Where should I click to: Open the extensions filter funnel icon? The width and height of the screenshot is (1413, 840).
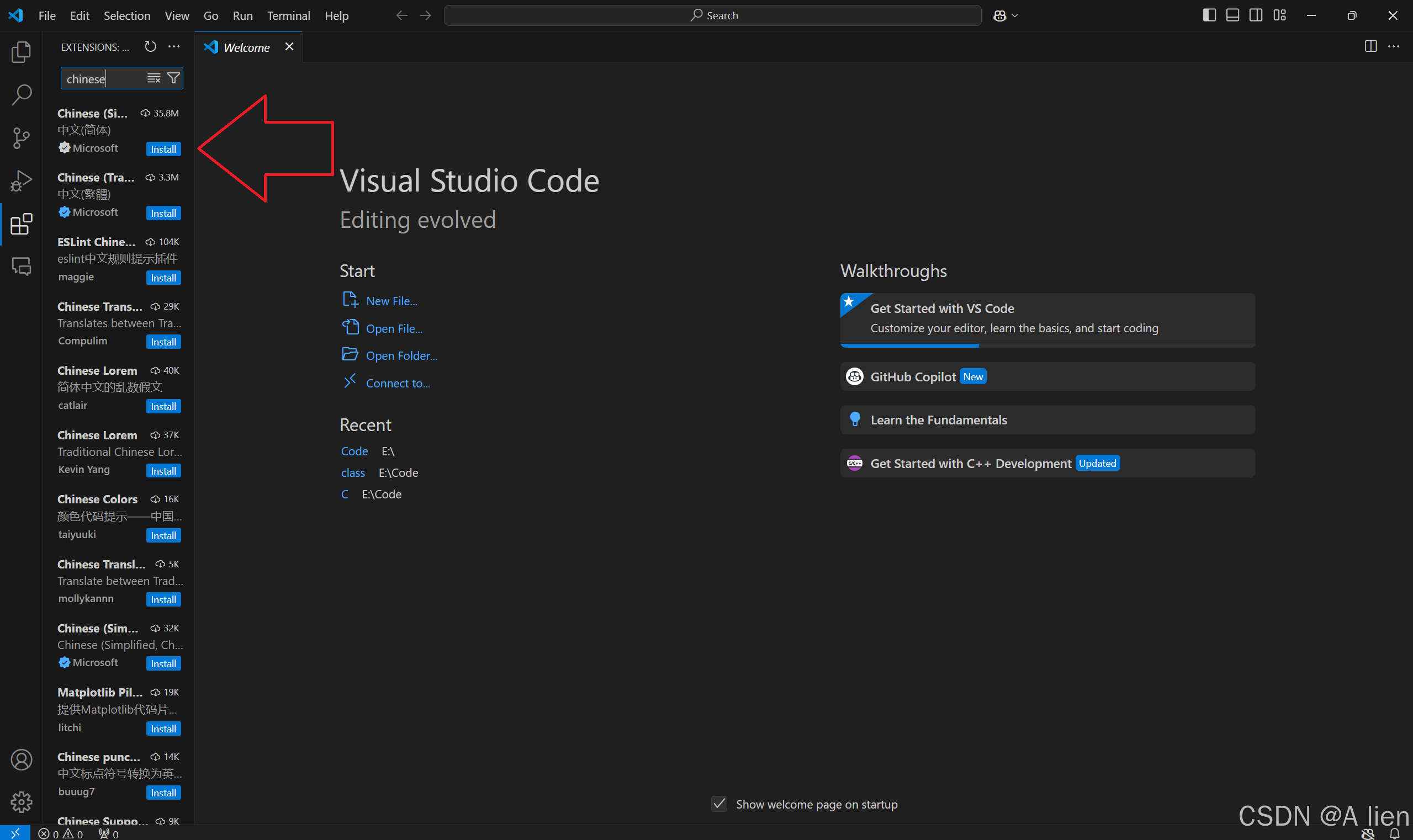(174, 78)
